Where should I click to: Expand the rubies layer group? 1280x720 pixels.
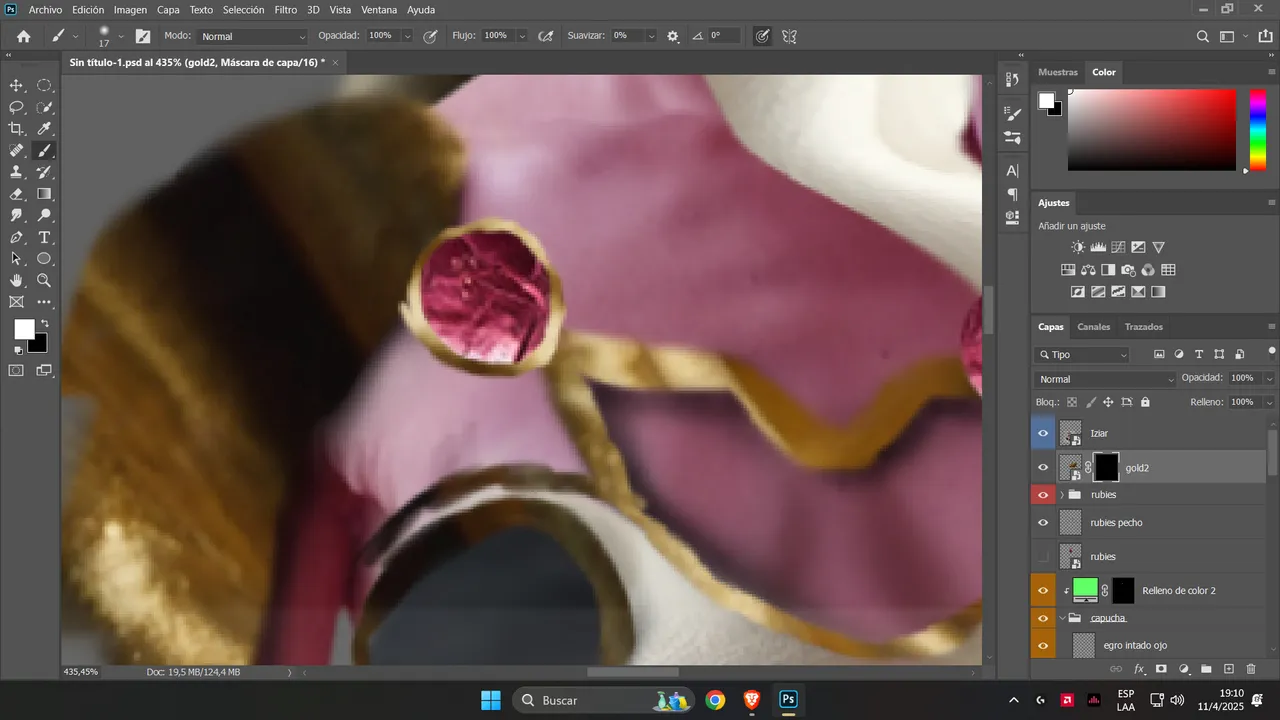point(1062,495)
